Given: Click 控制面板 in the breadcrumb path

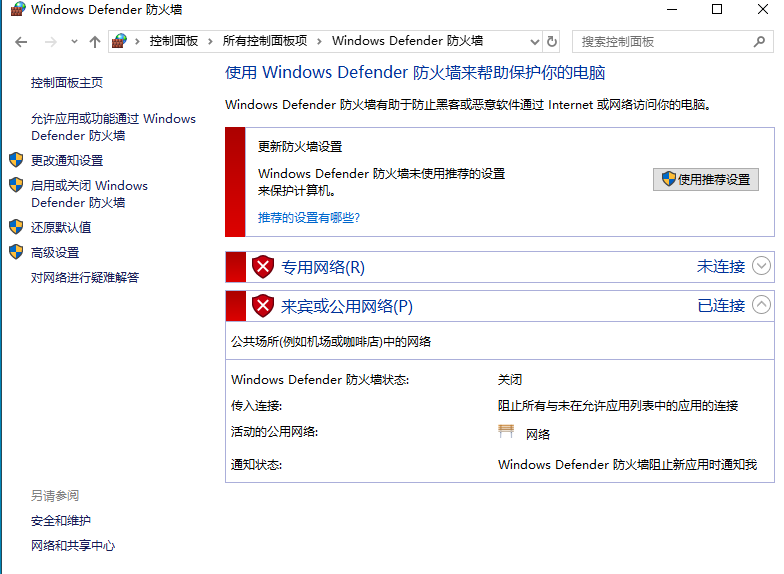Looking at the screenshot, I should pyautogui.click(x=174, y=41).
